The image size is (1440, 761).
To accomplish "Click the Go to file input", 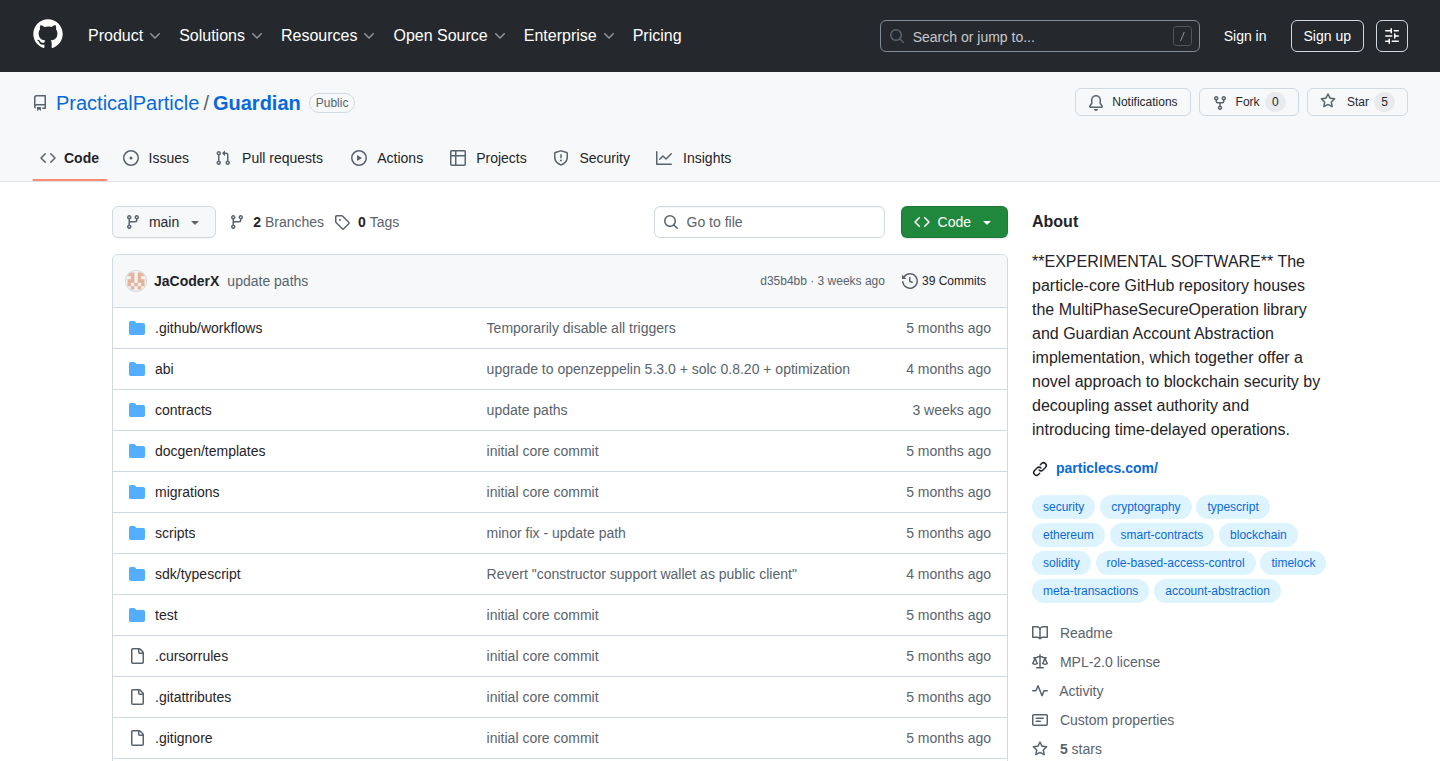I will coord(770,222).
